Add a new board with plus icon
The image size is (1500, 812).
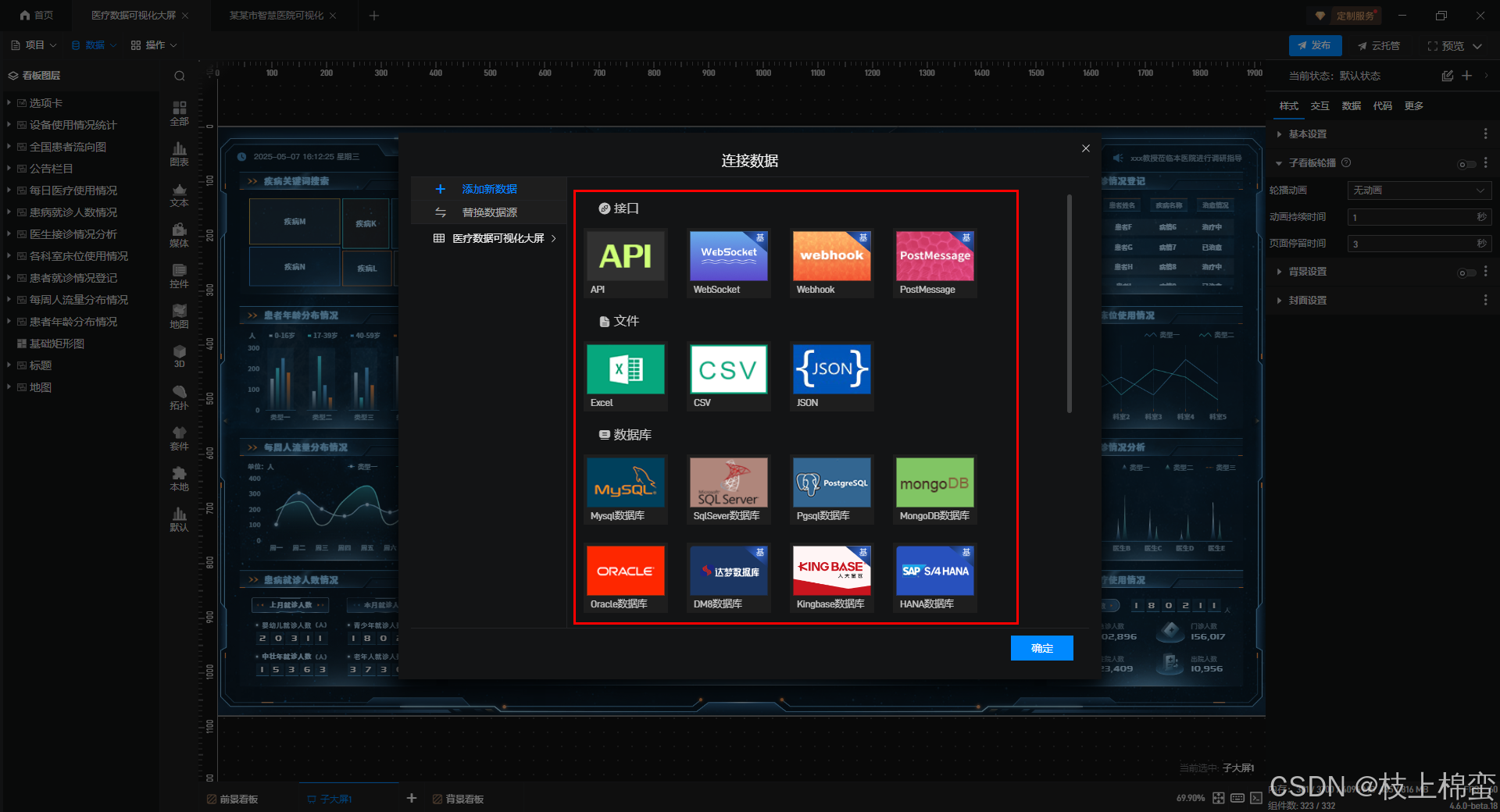click(x=412, y=798)
